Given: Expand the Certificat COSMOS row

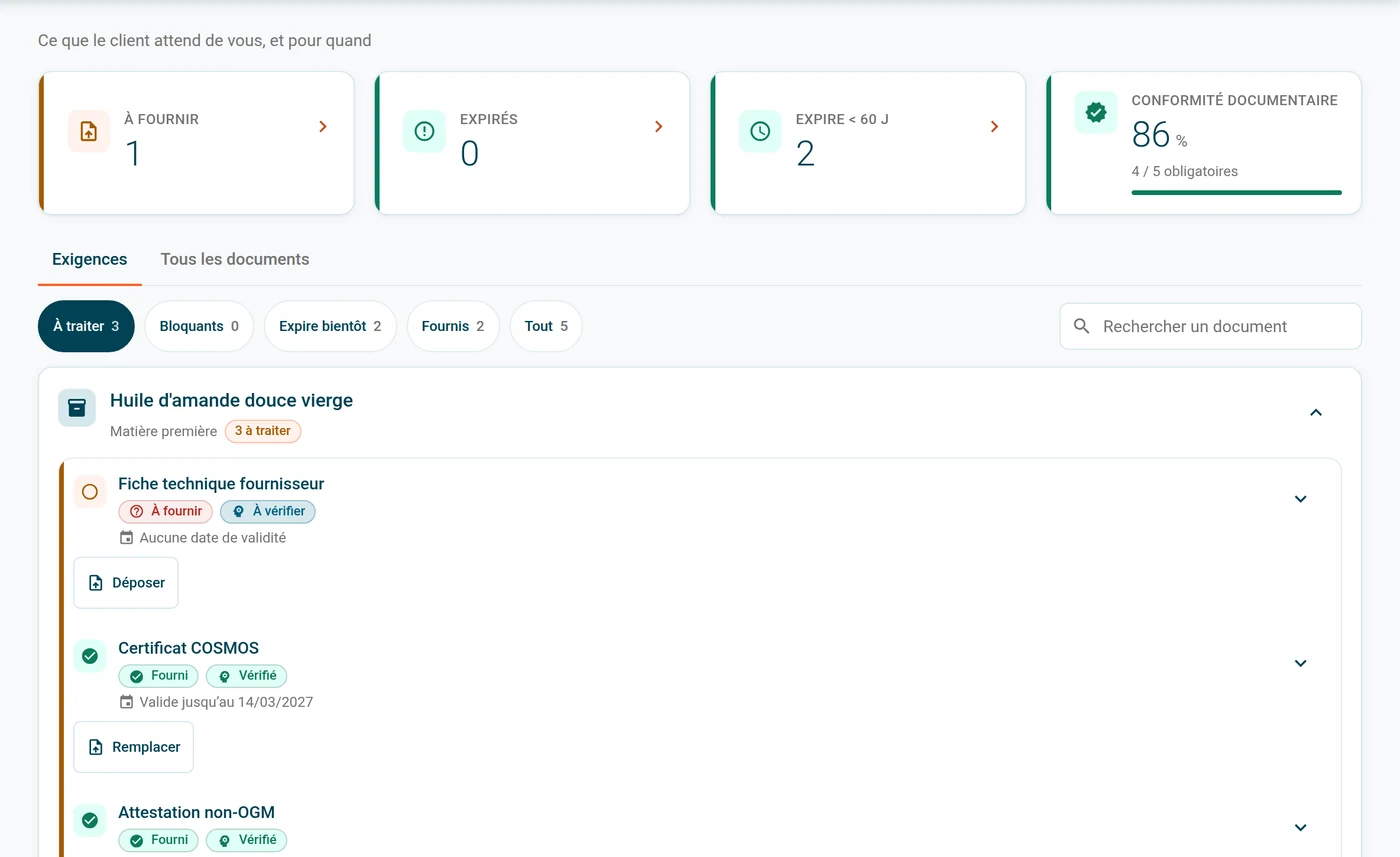Looking at the screenshot, I should pyautogui.click(x=1301, y=663).
